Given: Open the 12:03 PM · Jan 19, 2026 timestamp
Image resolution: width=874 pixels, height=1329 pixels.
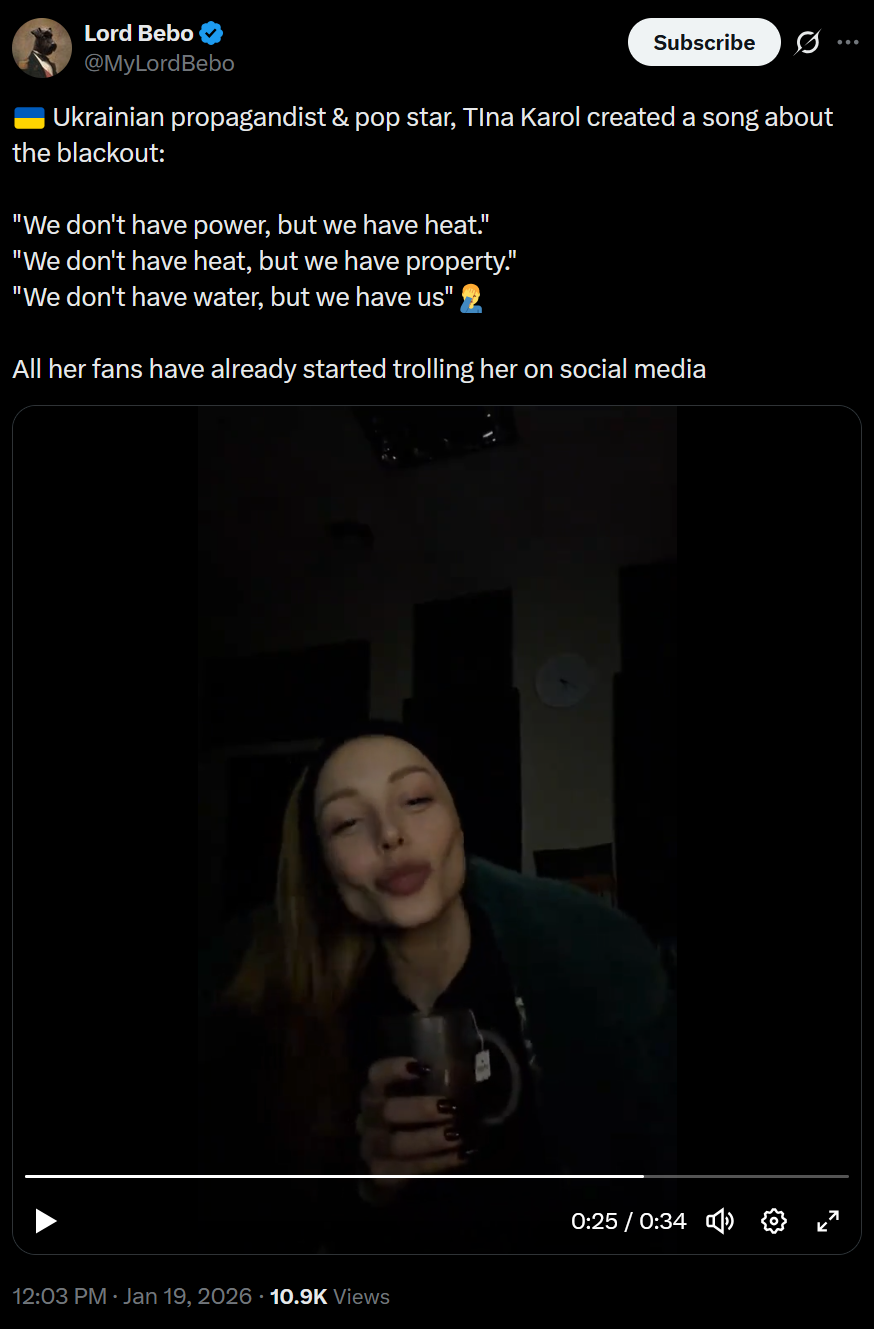Looking at the screenshot, I should (132, 1296).
